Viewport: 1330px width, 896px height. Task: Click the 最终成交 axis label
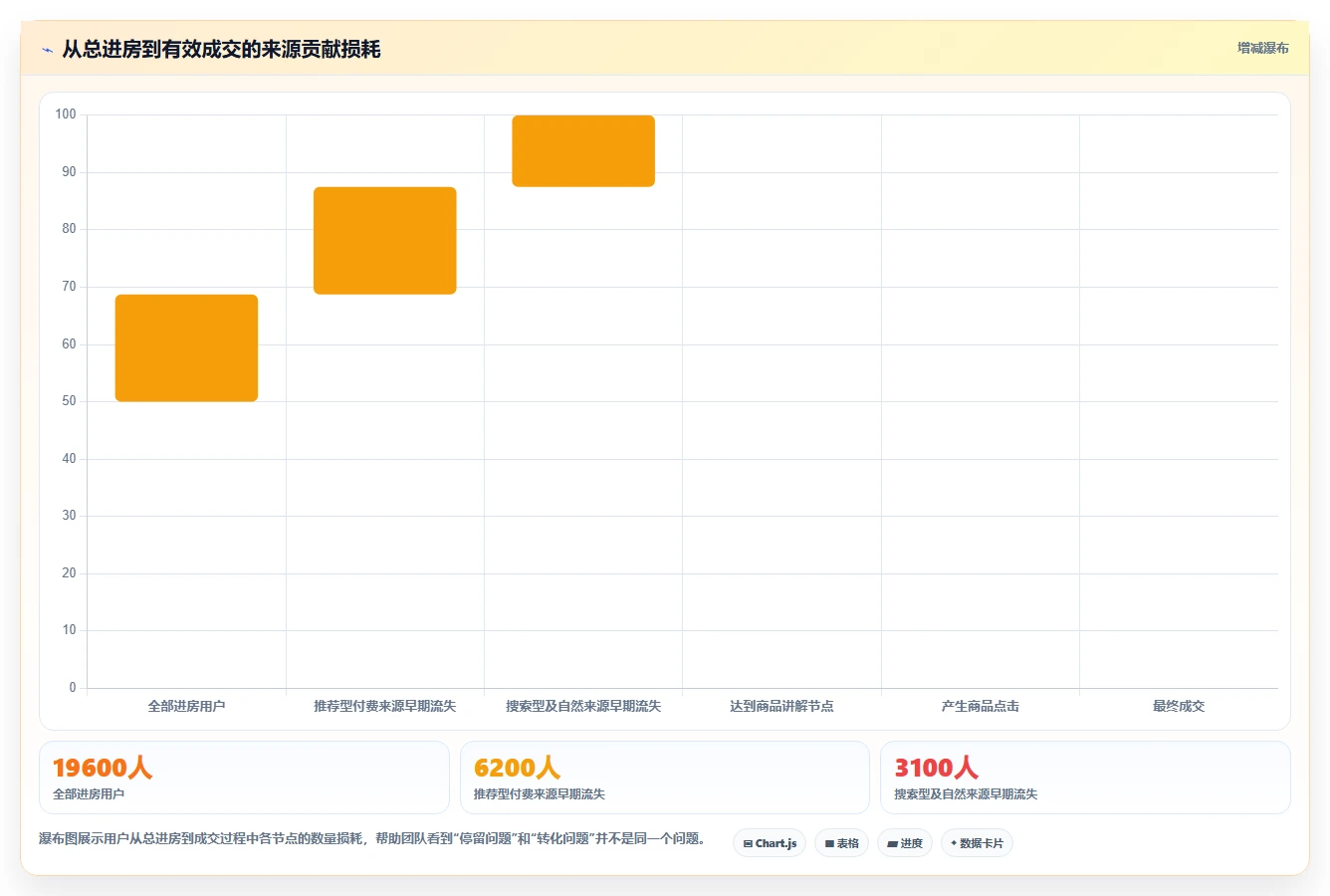tap(1179, 706)
